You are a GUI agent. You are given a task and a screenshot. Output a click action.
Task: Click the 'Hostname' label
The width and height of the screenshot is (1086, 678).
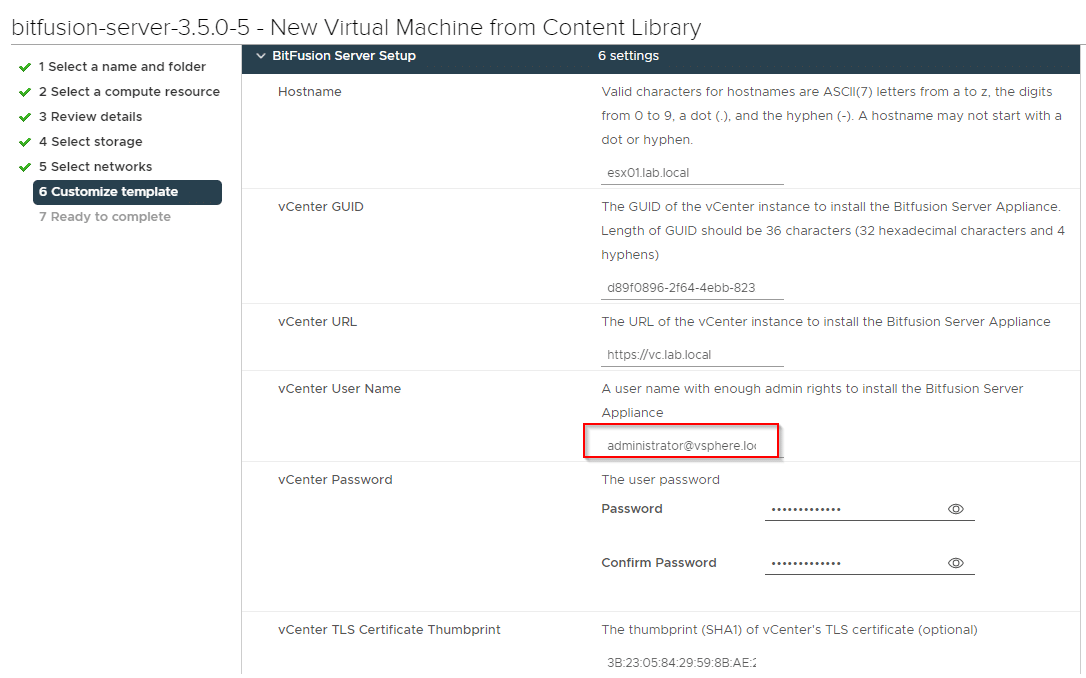pos(310,91)
